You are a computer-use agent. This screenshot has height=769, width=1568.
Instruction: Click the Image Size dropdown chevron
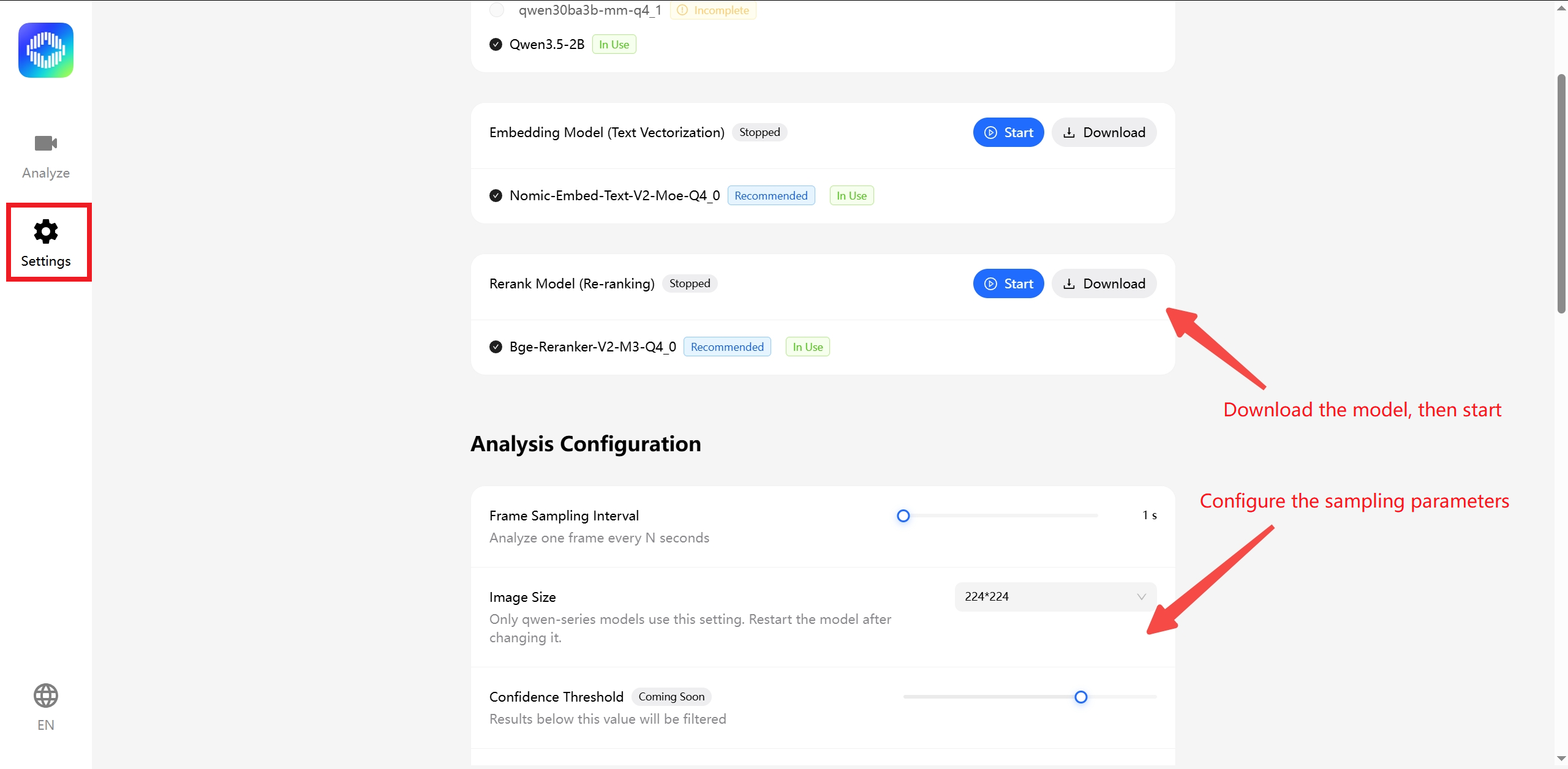1141,596
